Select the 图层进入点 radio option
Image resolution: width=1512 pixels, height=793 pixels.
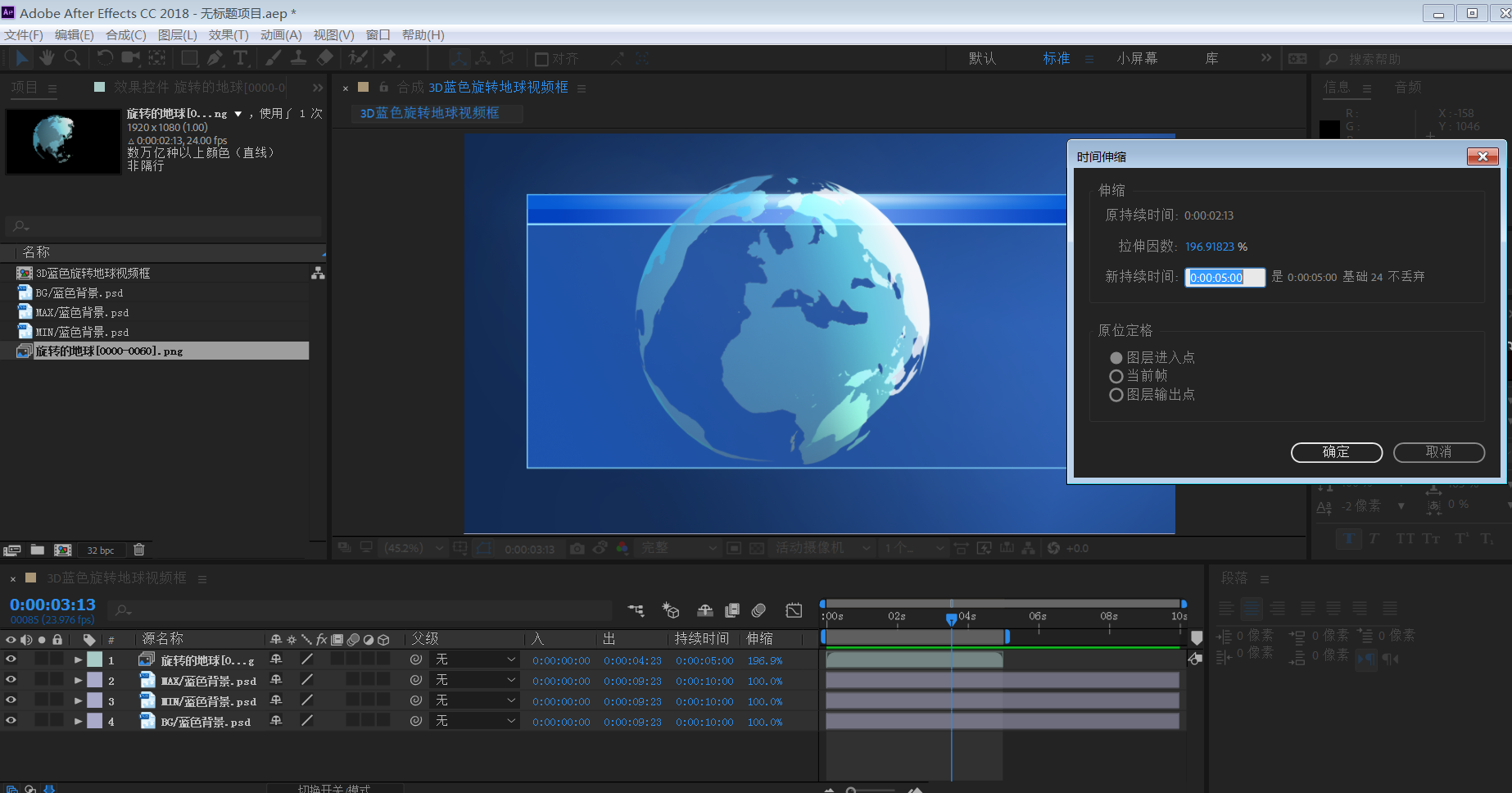pyautogui.click(x=1116, y=358)
